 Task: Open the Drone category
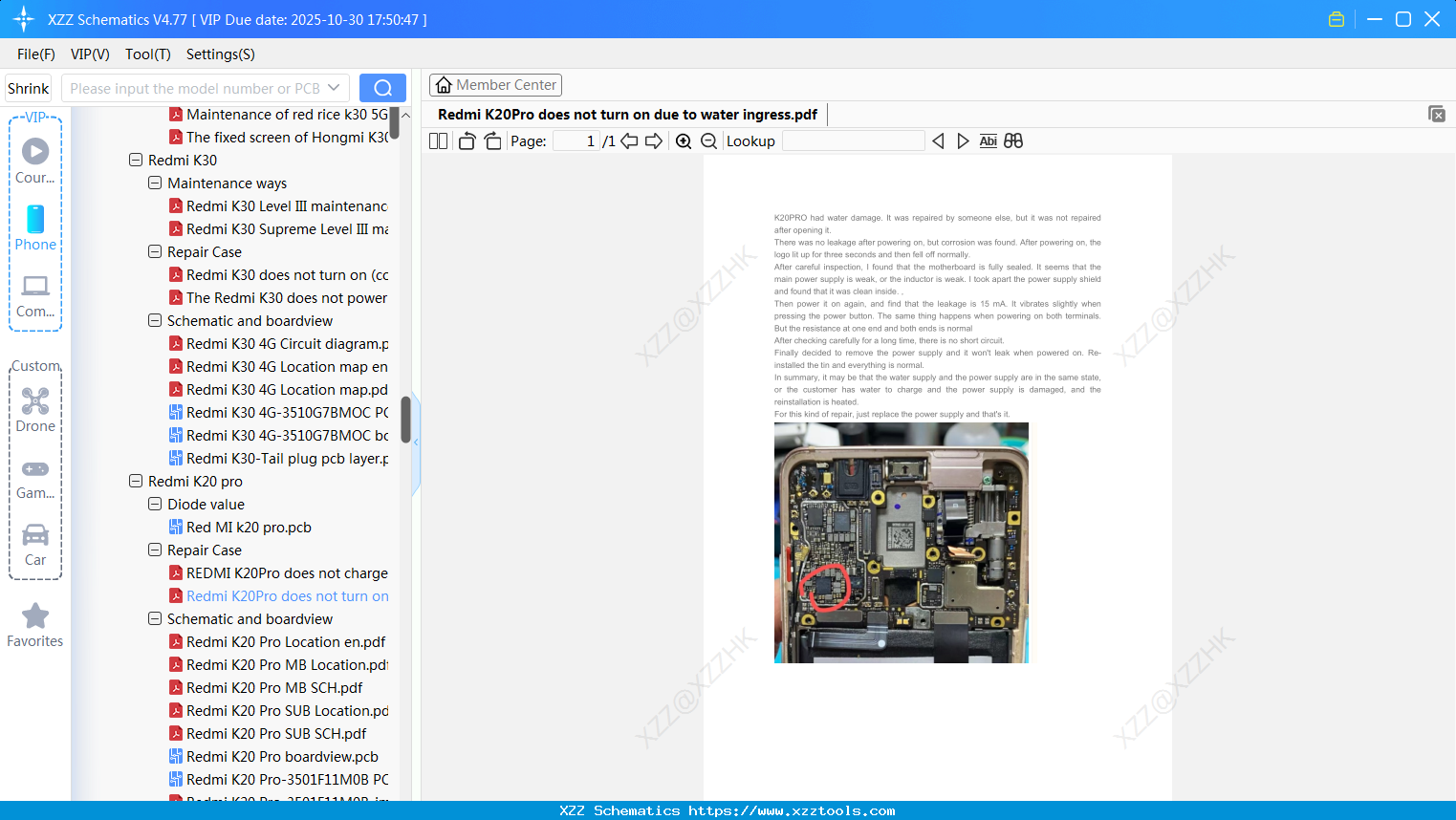click(x=35, y=410)
